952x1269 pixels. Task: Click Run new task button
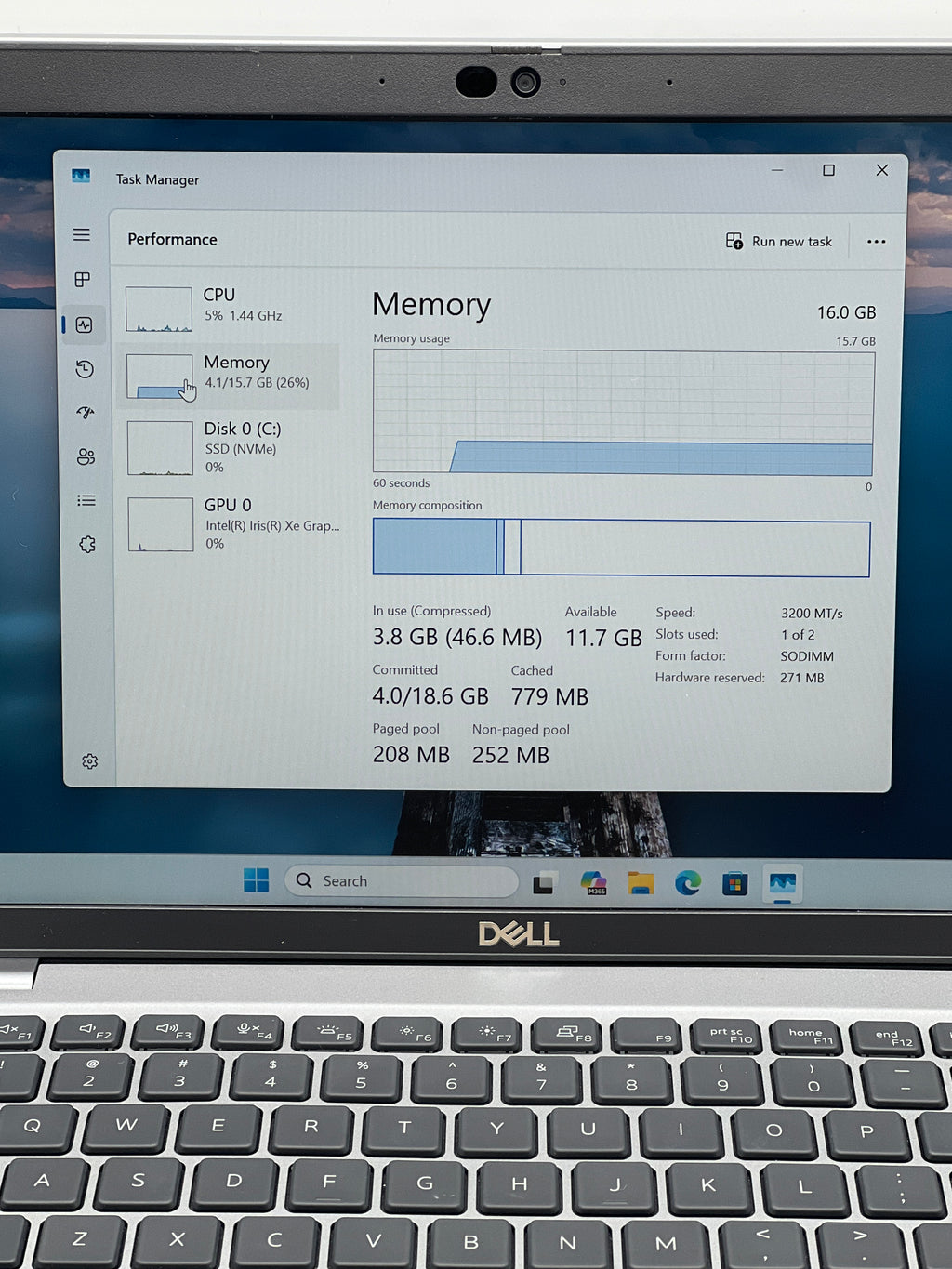[779, 241]
